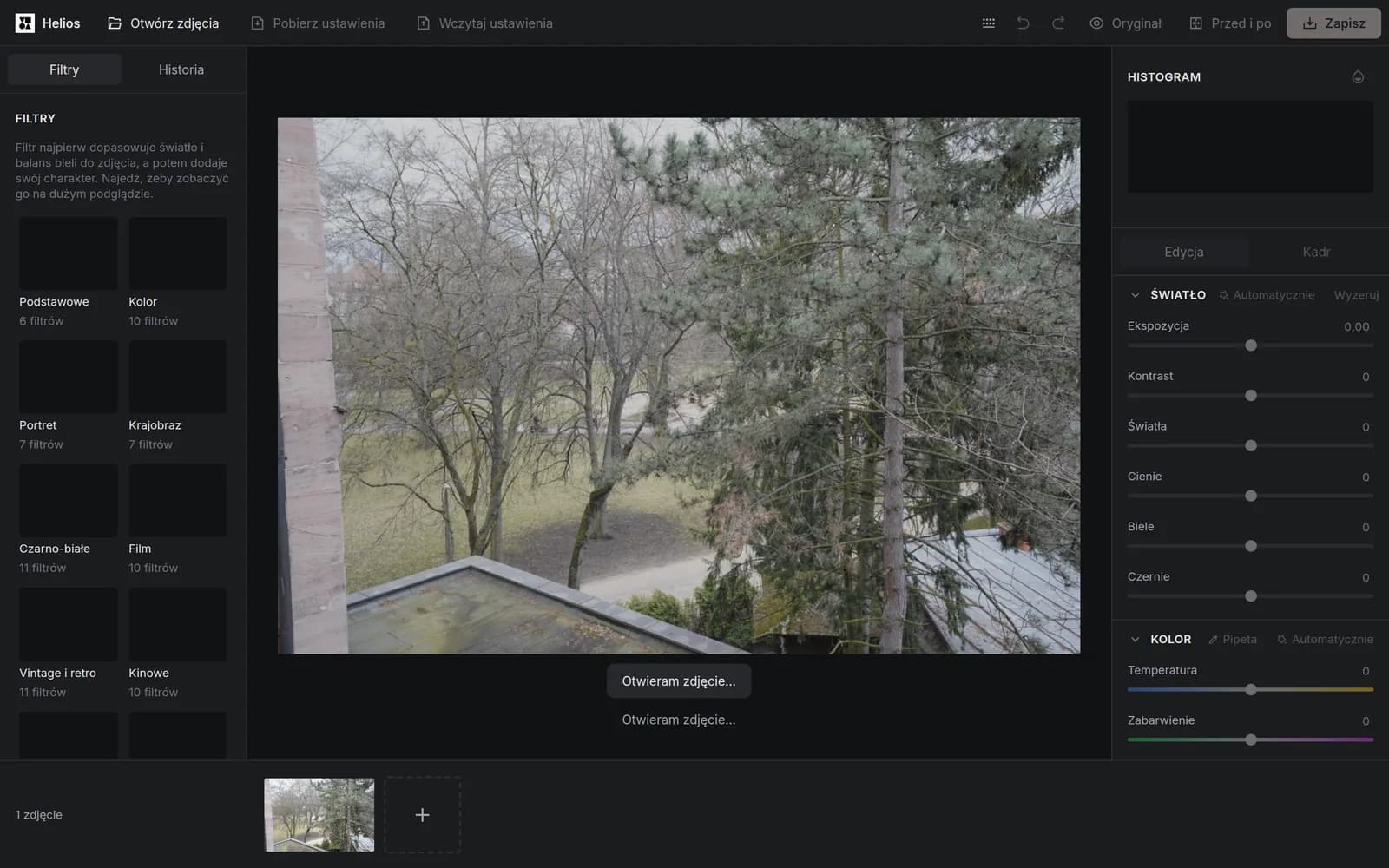
Task: Open the Podstawowe filter category
Action: point(68,273)
